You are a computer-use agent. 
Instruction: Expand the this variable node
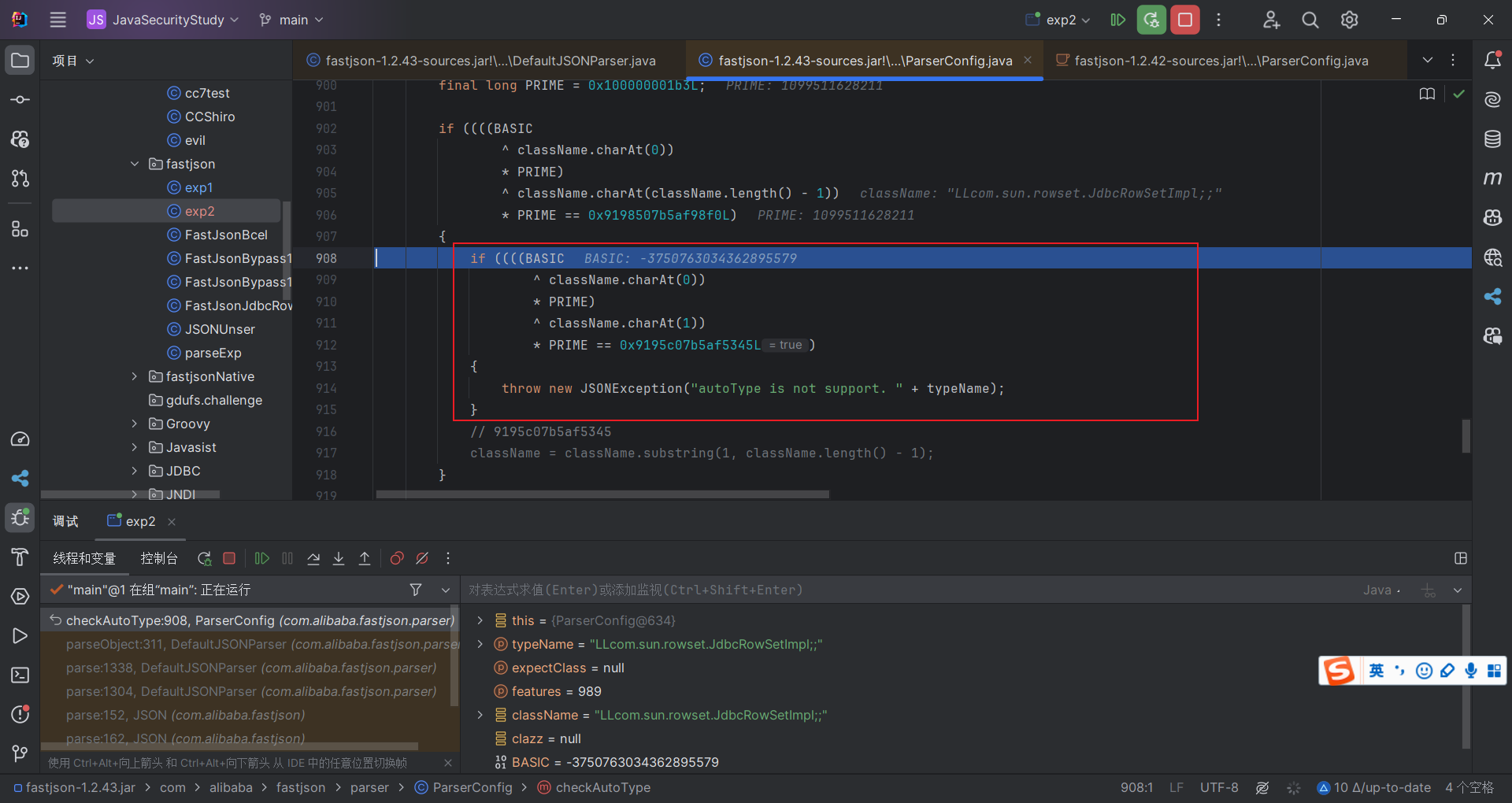pos(480,620)
